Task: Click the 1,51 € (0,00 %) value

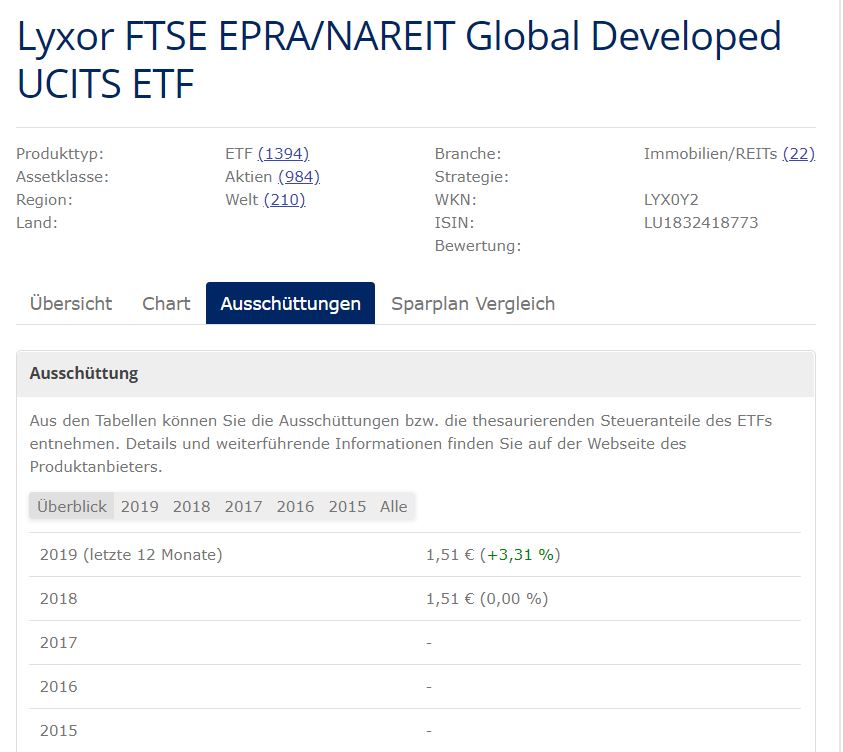Action: 487,599
